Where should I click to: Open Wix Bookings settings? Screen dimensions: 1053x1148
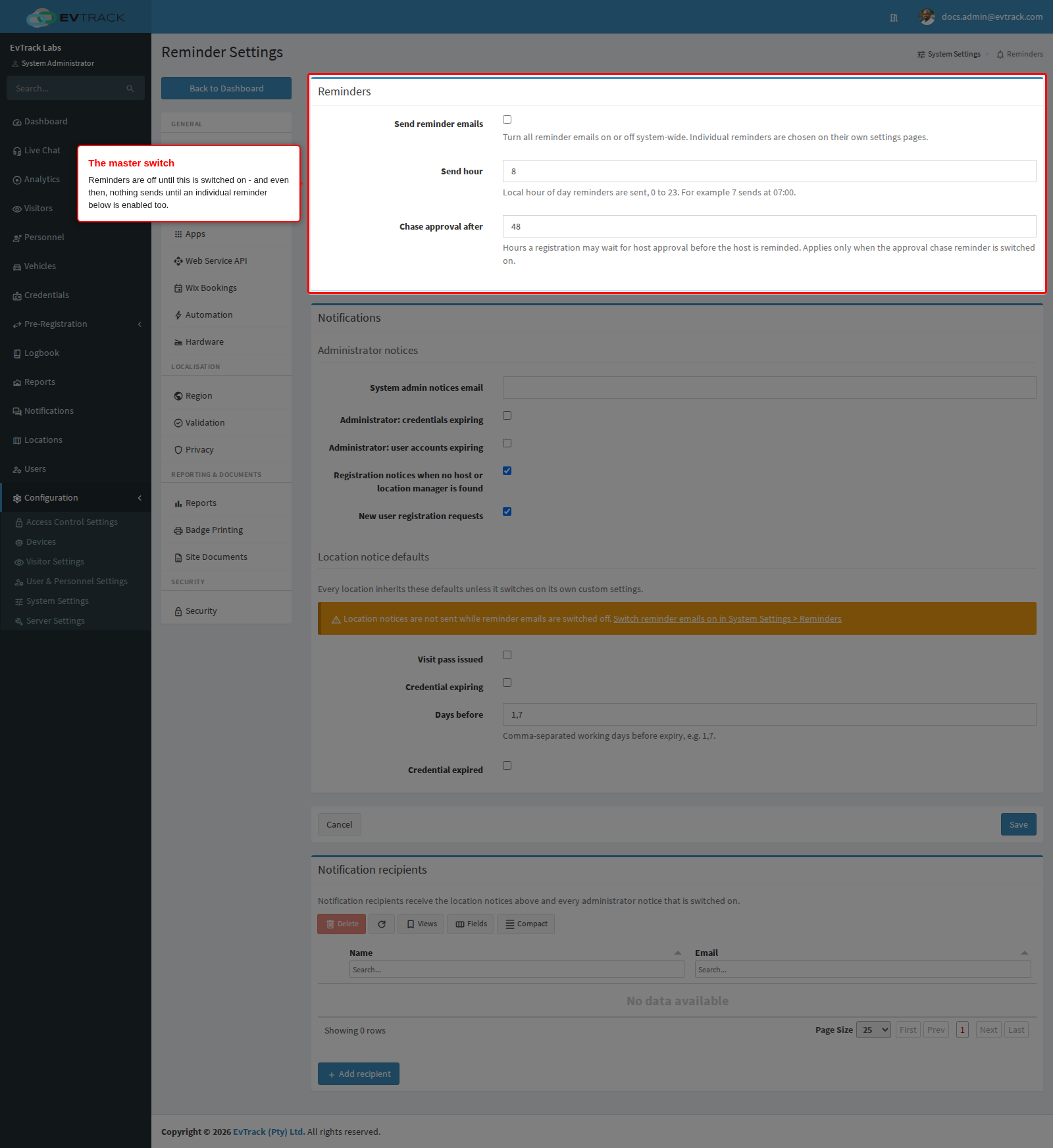[226, 287]
